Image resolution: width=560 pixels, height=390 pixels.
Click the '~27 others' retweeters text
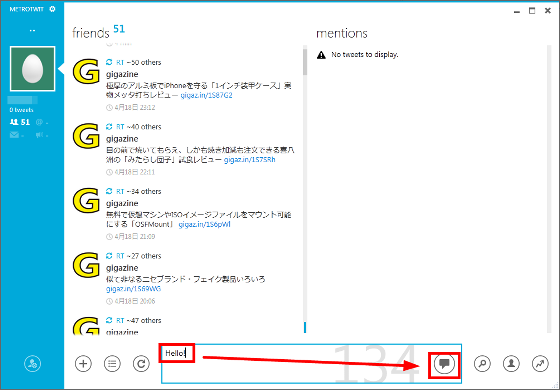point(144,256)
